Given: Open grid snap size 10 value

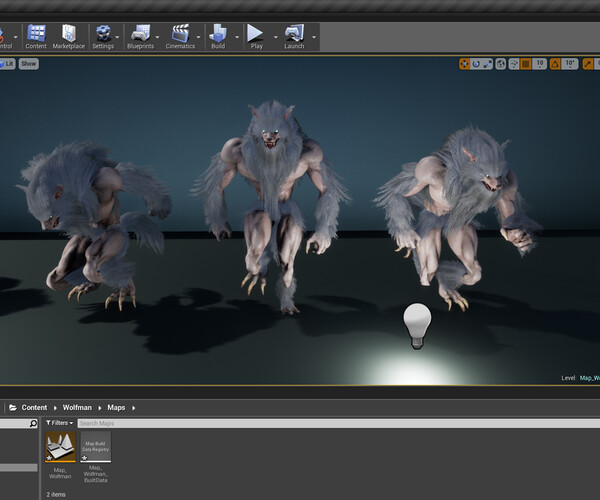Looking at the screenshot, I should pos(540,64).
